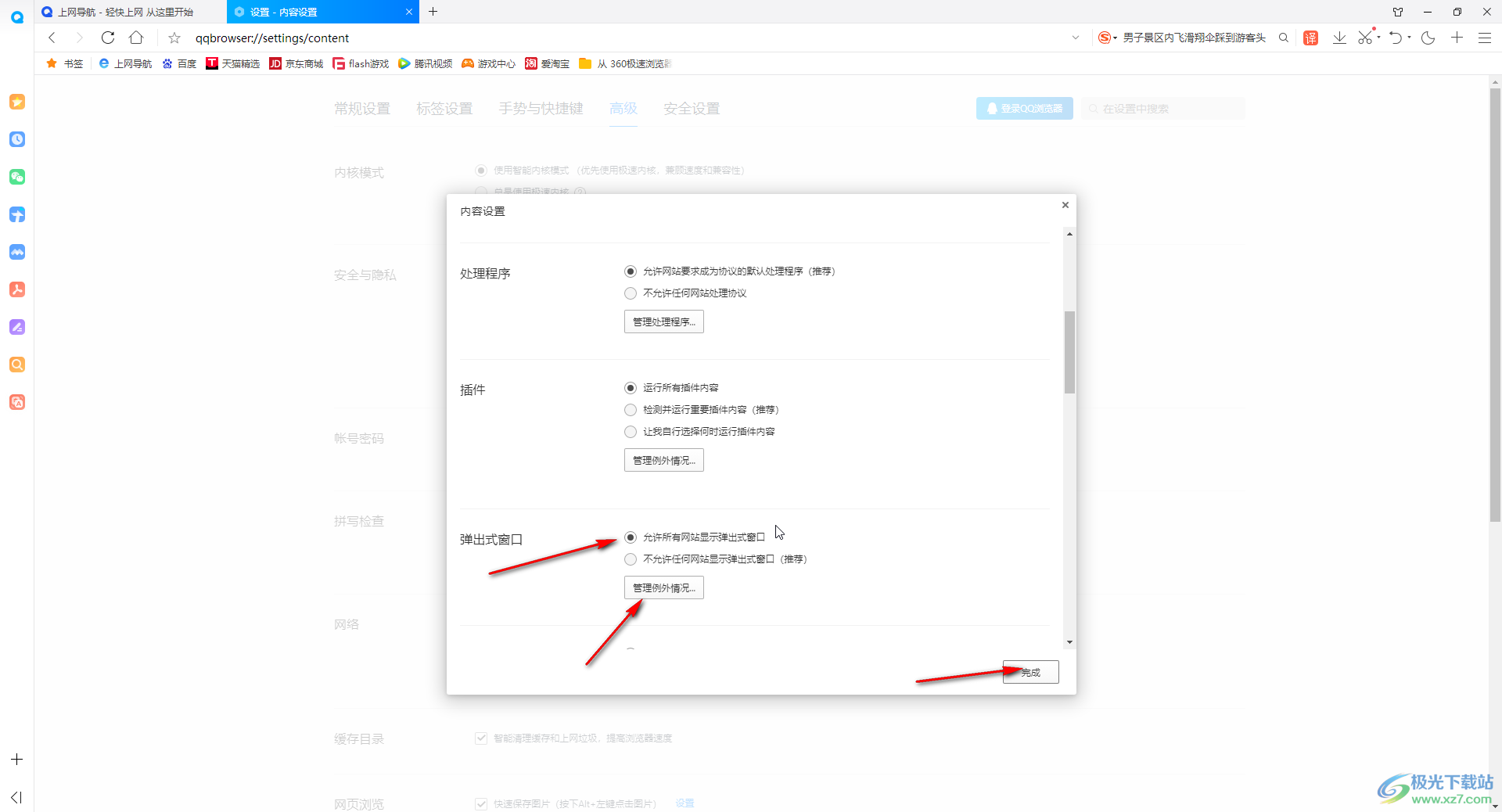
Task: Click 管理例外情况 under 插件 section
Action: click(664, 461)
